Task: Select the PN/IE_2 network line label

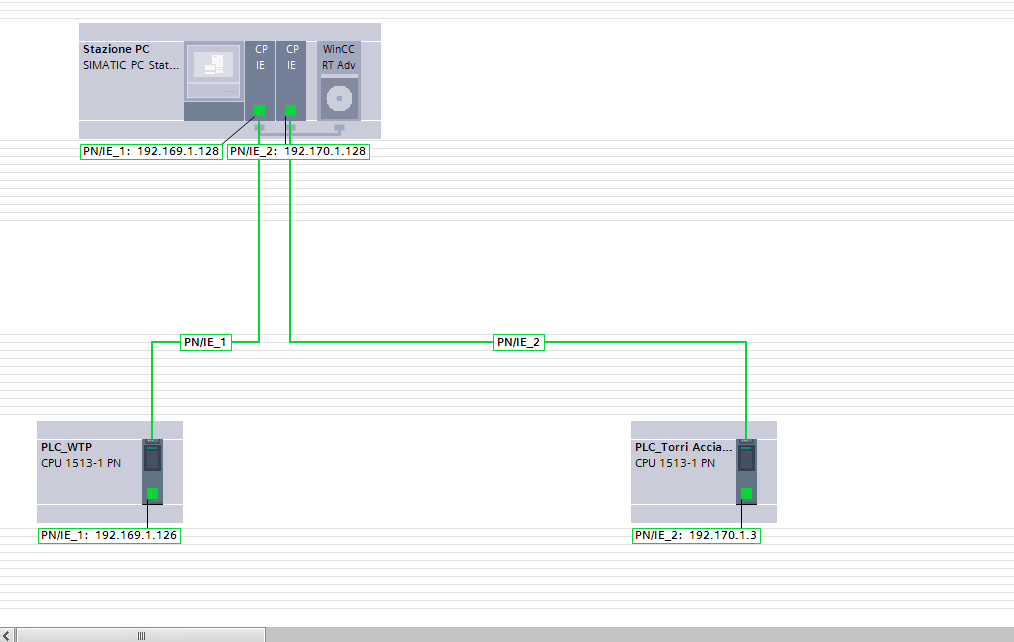Action: pos(519,342)
